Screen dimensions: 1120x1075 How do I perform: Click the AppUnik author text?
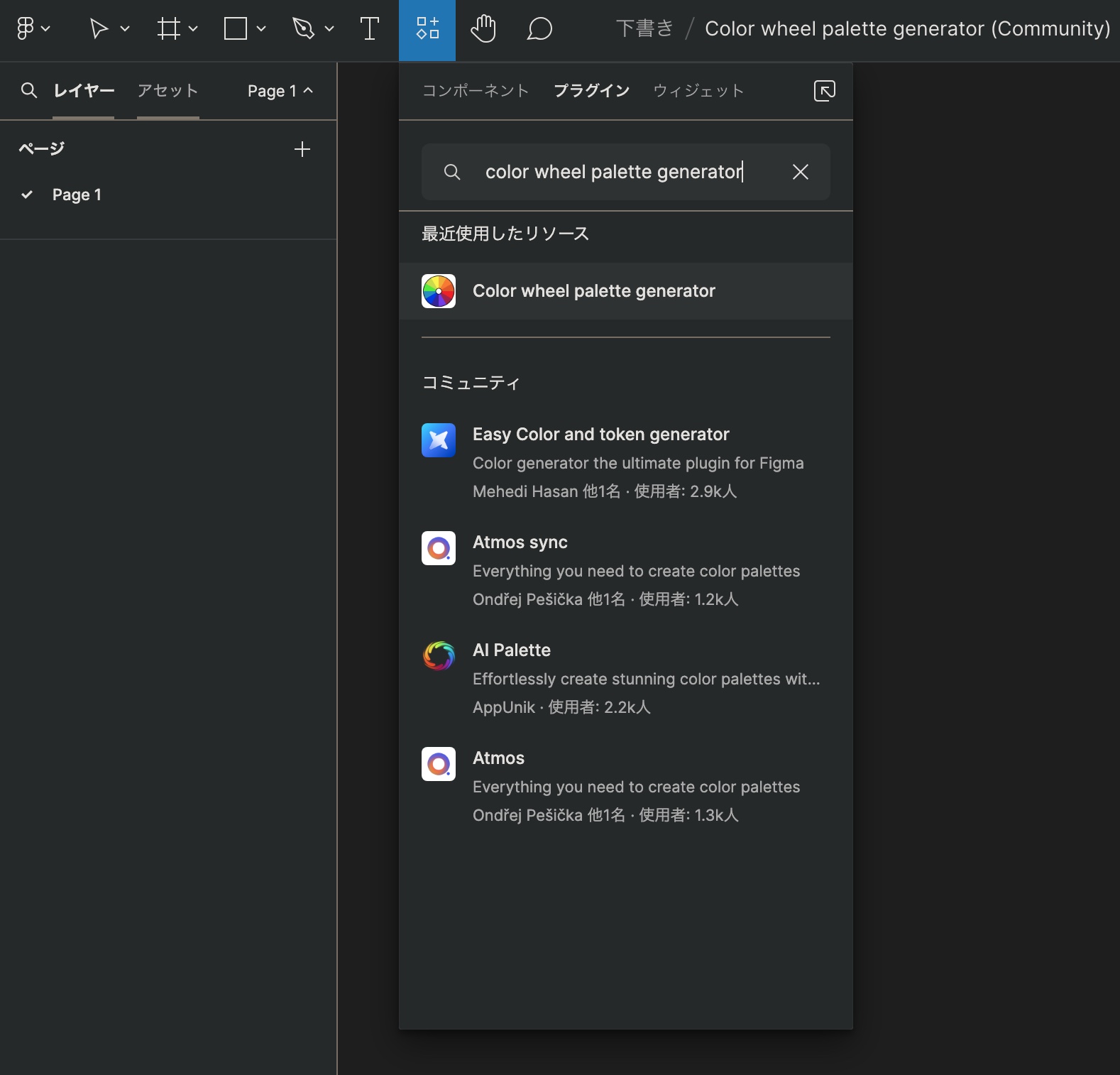(x=504, y=707)
